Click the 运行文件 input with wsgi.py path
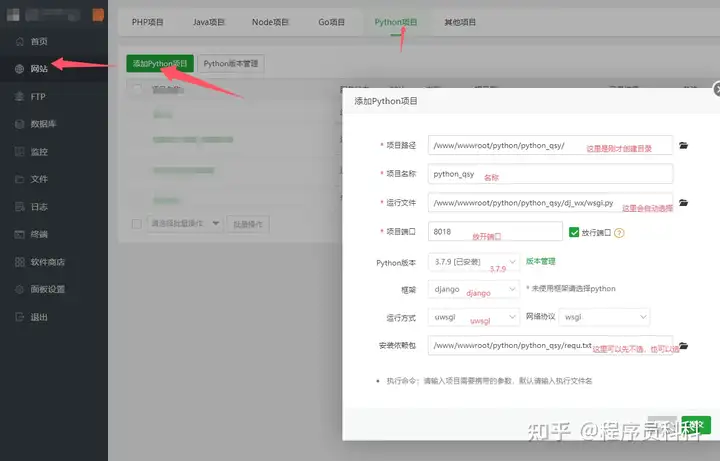Viewport: 720px width, 461px height. (550, 202)
